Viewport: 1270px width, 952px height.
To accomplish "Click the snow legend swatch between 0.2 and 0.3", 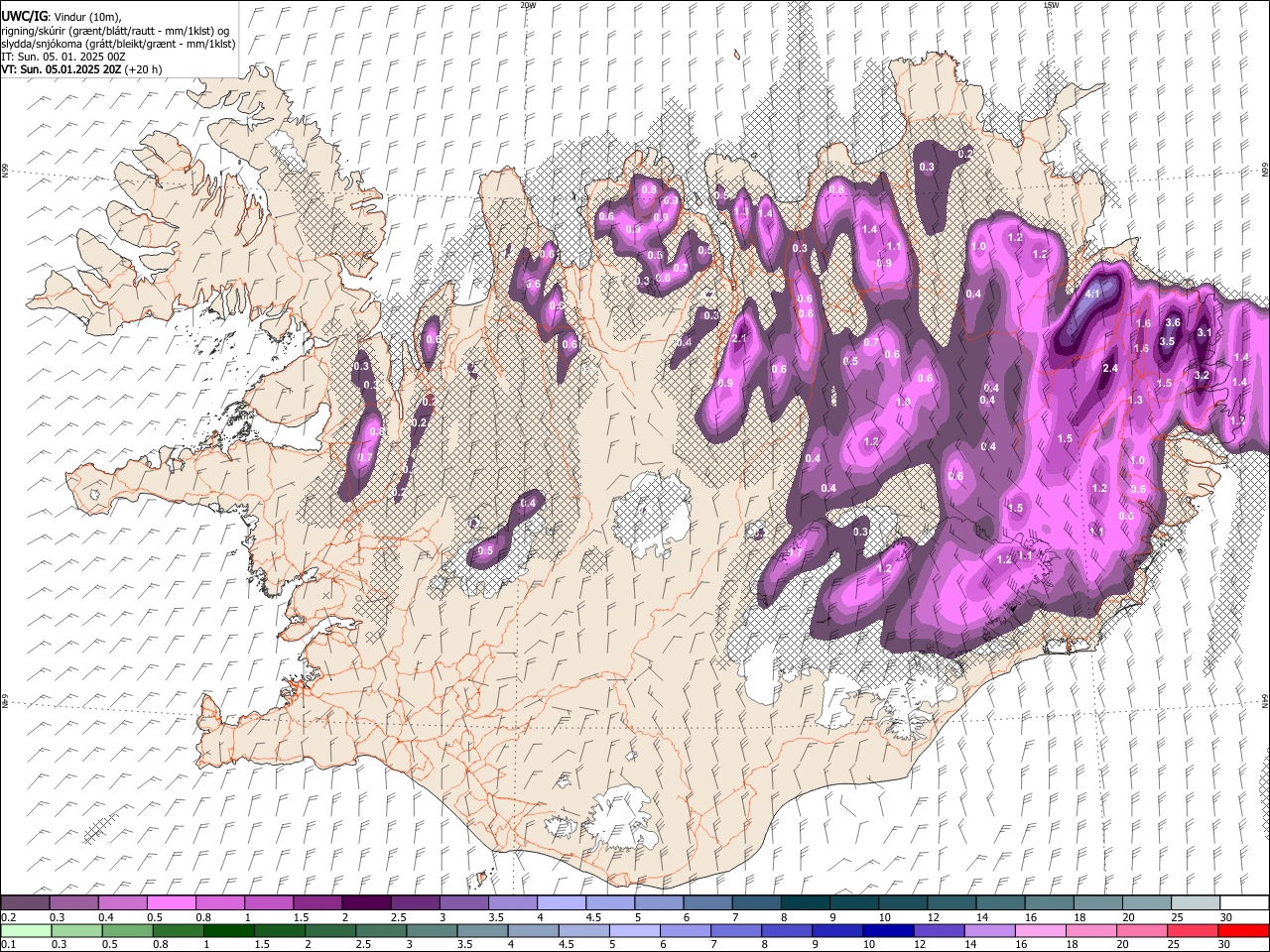I will (25, 902).
